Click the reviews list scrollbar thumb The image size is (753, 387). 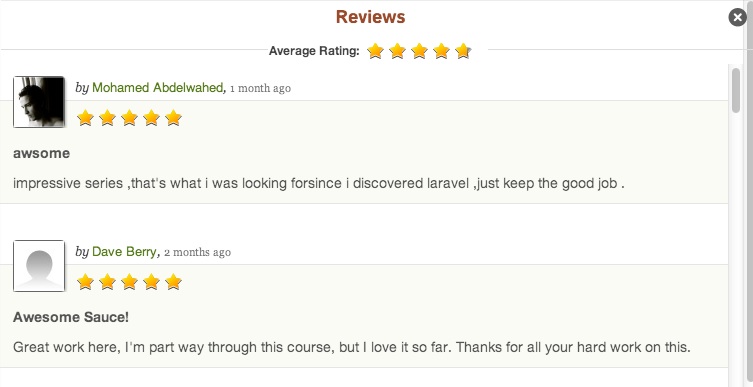[736, 91]
